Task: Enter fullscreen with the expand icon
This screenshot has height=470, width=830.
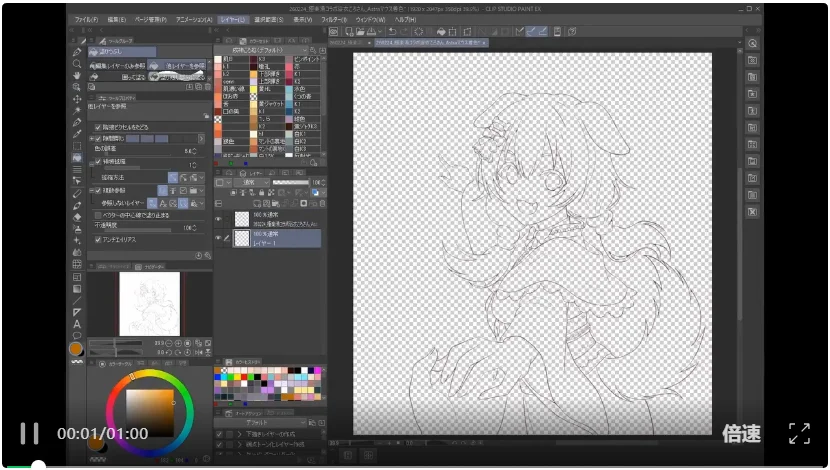Action: point(799,433)
